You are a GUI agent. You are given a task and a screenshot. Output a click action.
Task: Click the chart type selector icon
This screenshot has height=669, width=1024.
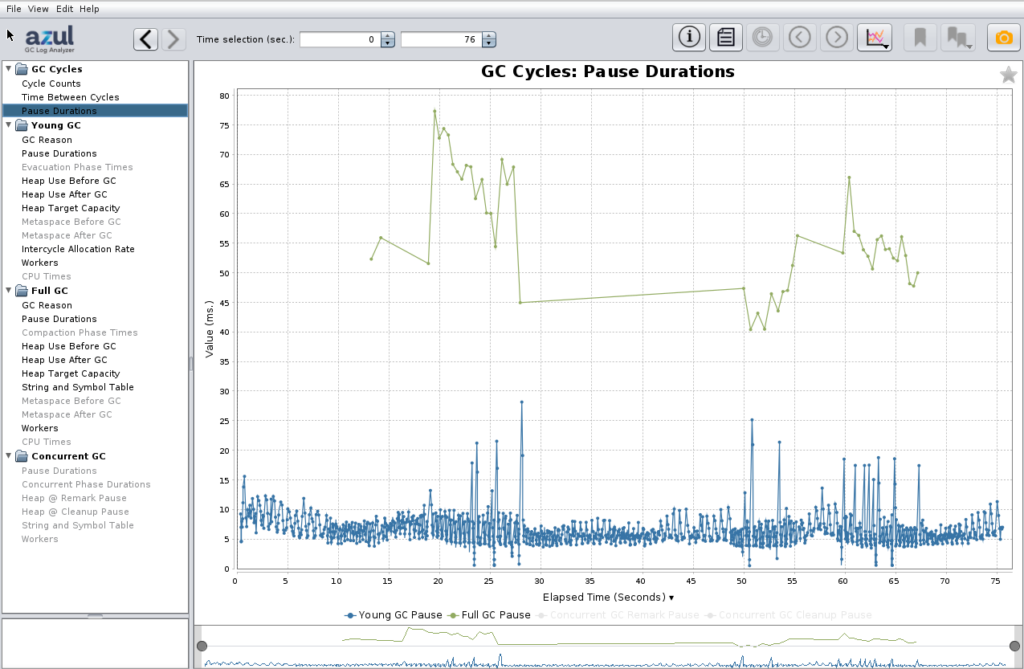click(874, 37)
